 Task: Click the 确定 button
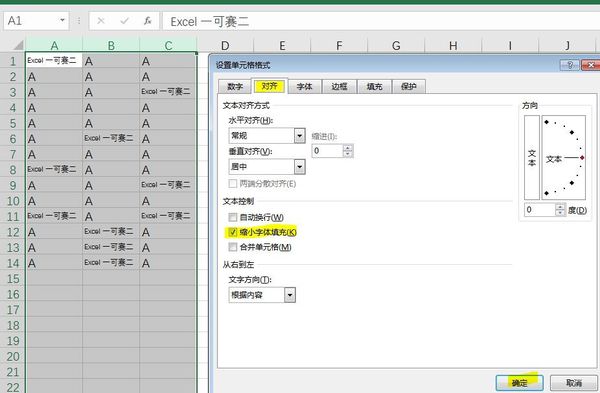(x=519, y=383)
